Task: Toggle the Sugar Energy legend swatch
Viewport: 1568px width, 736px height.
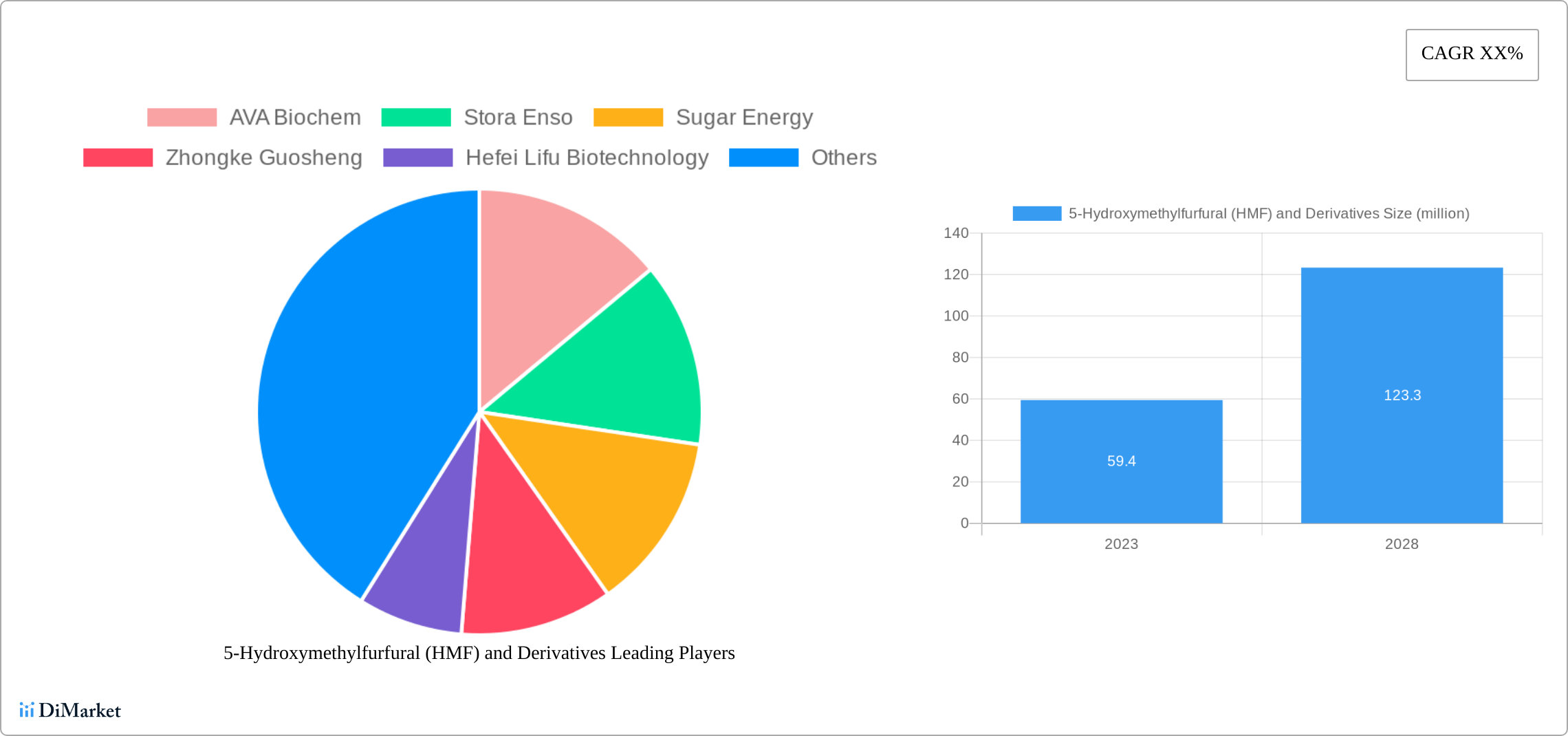Action: pos(628,118)
